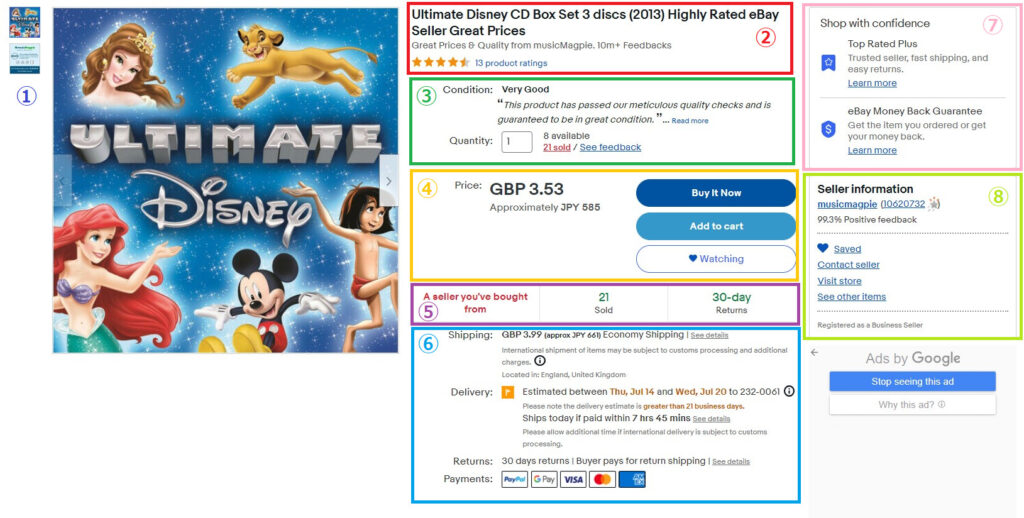Click the VISA card icon
The width and height of the screenshot is (1024, 518).
[573, 479]
